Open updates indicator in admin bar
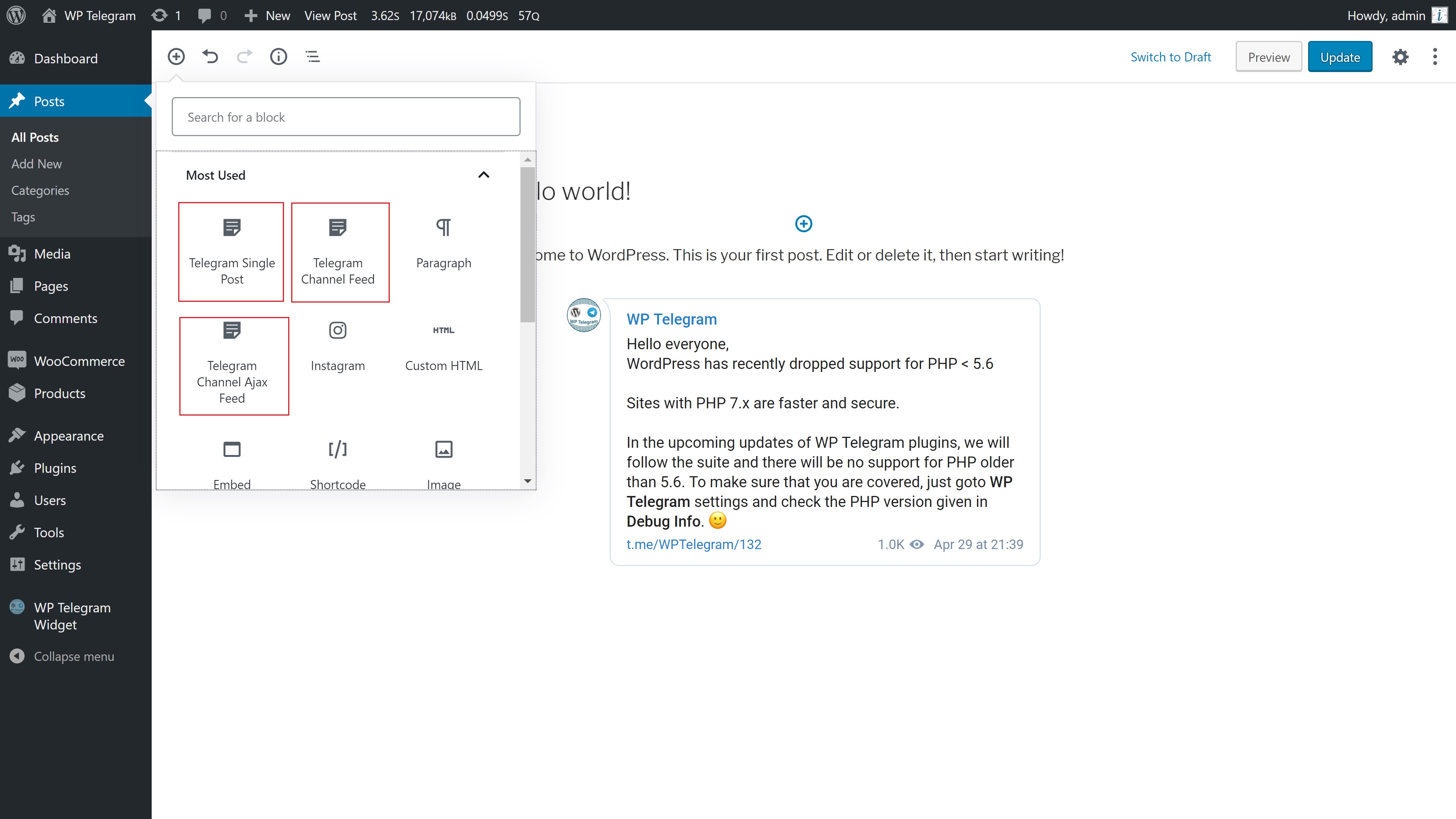Screen dimensions: 1456x819 tap(166, 15)
